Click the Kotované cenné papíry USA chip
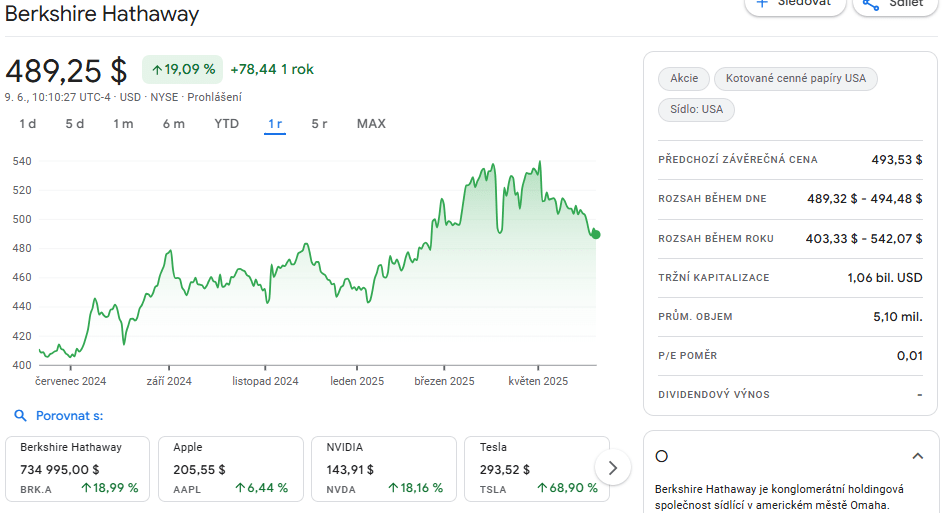947x513 pixels. click(795, 79)
